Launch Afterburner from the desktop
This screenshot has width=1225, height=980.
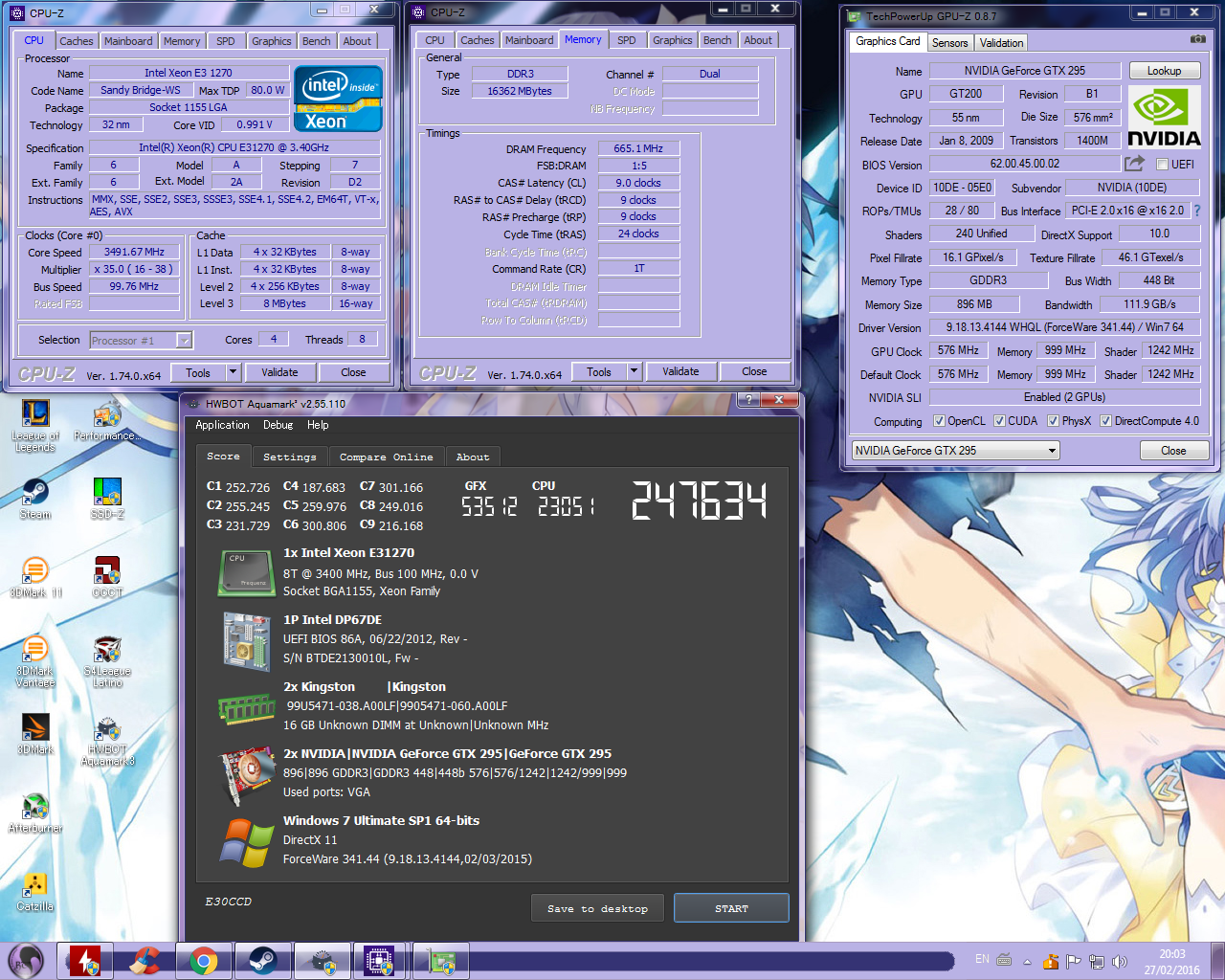click(35, 813)
